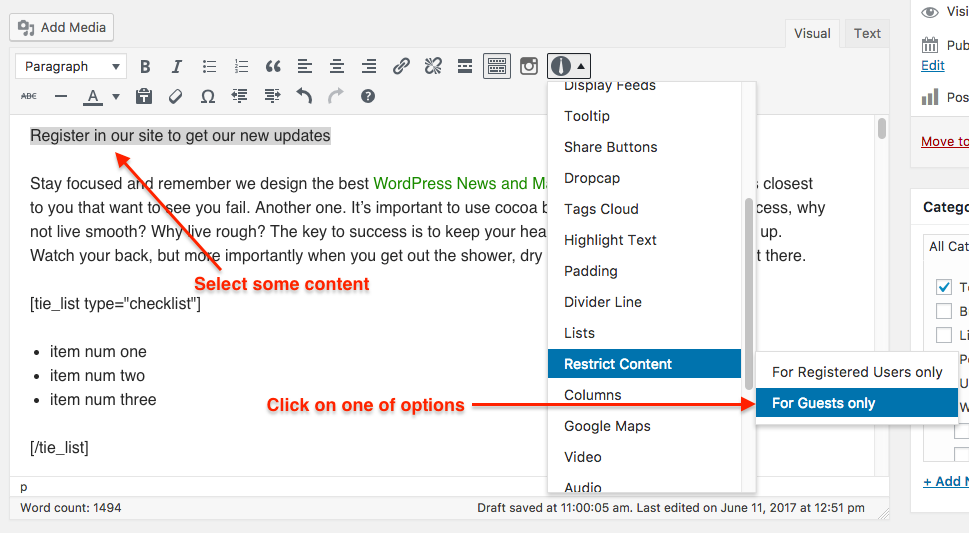Select Divider Line shortcode

tap(645, 302)
